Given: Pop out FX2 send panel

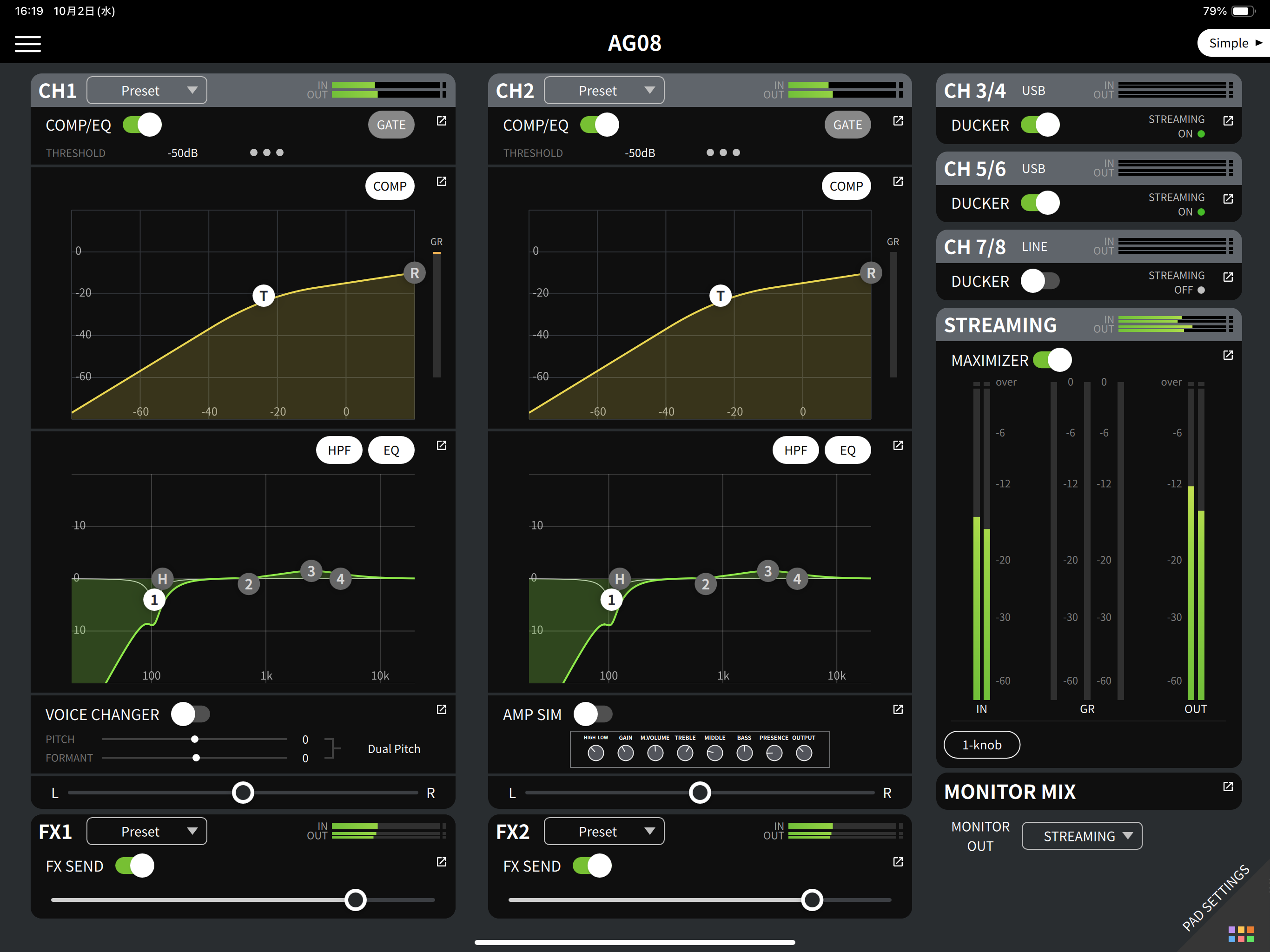Looking at the screenshot, I should pyautogui.click(x=898, y=862).
